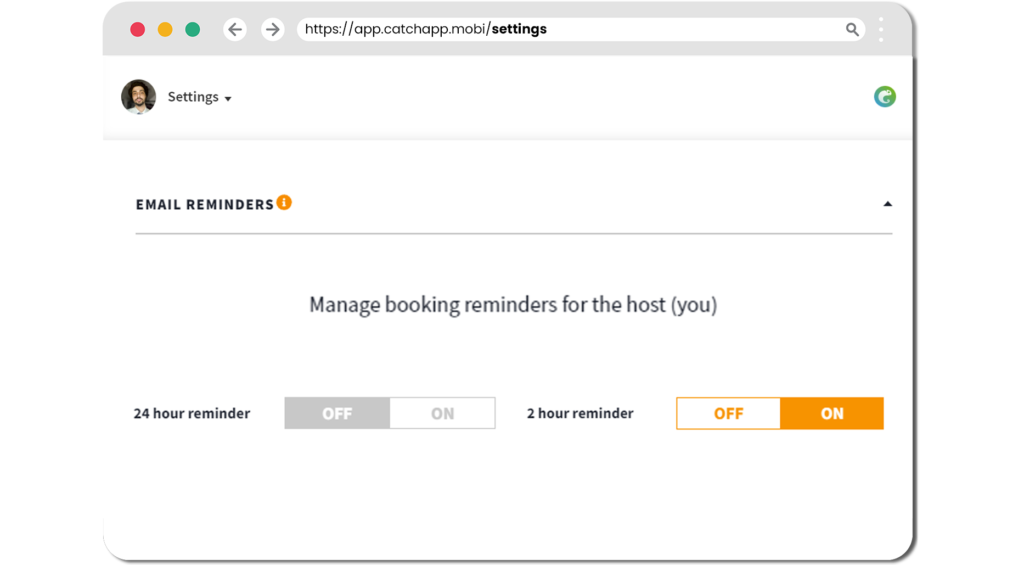
Task: Select ON for the 2 hour reminder
Action: click(832, 413)
